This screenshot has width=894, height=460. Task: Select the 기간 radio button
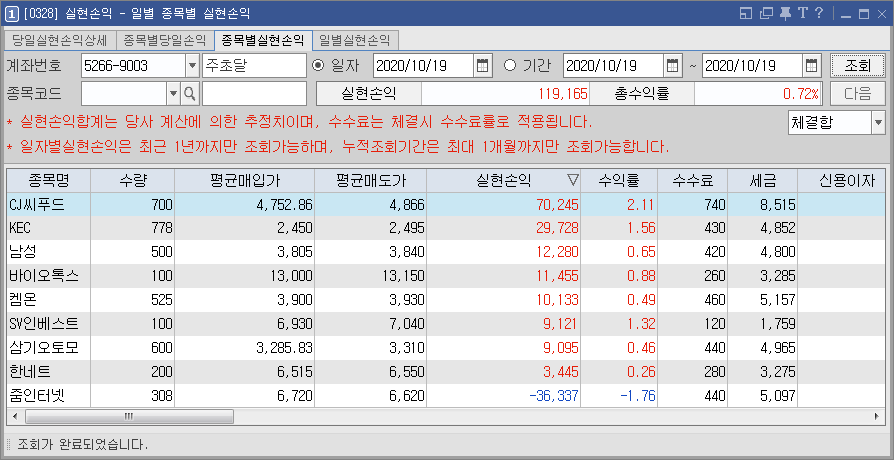tap(510, 66)
